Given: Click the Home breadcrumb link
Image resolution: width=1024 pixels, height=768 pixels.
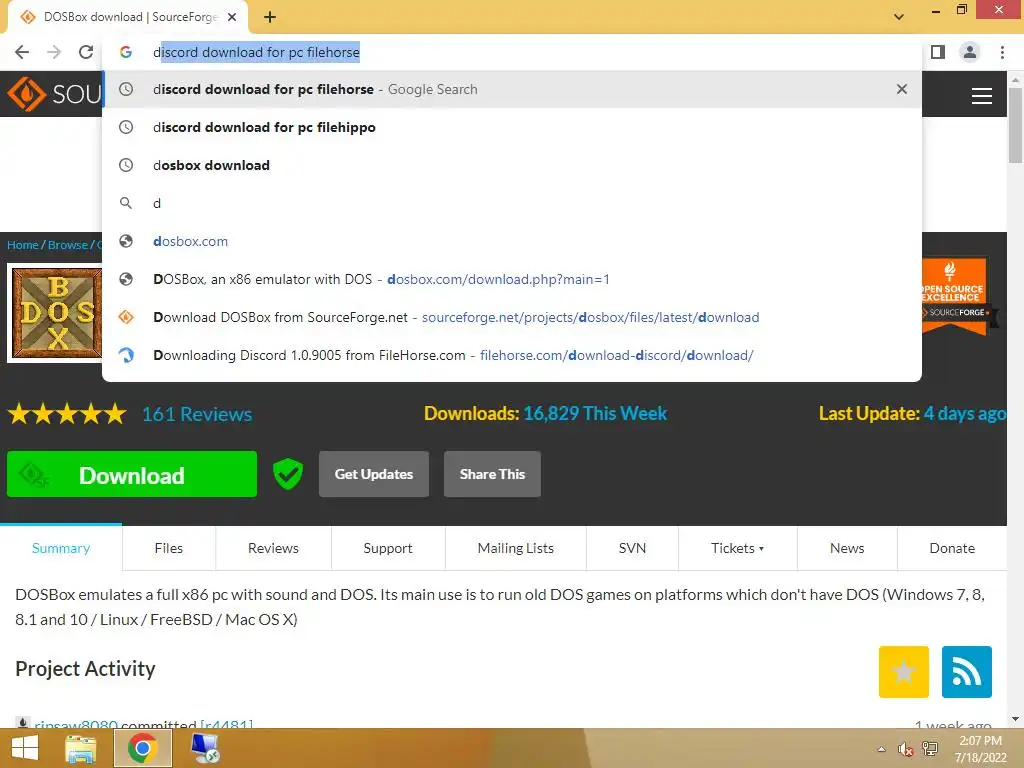Looking at the screenshot, I should coord(23,245).
